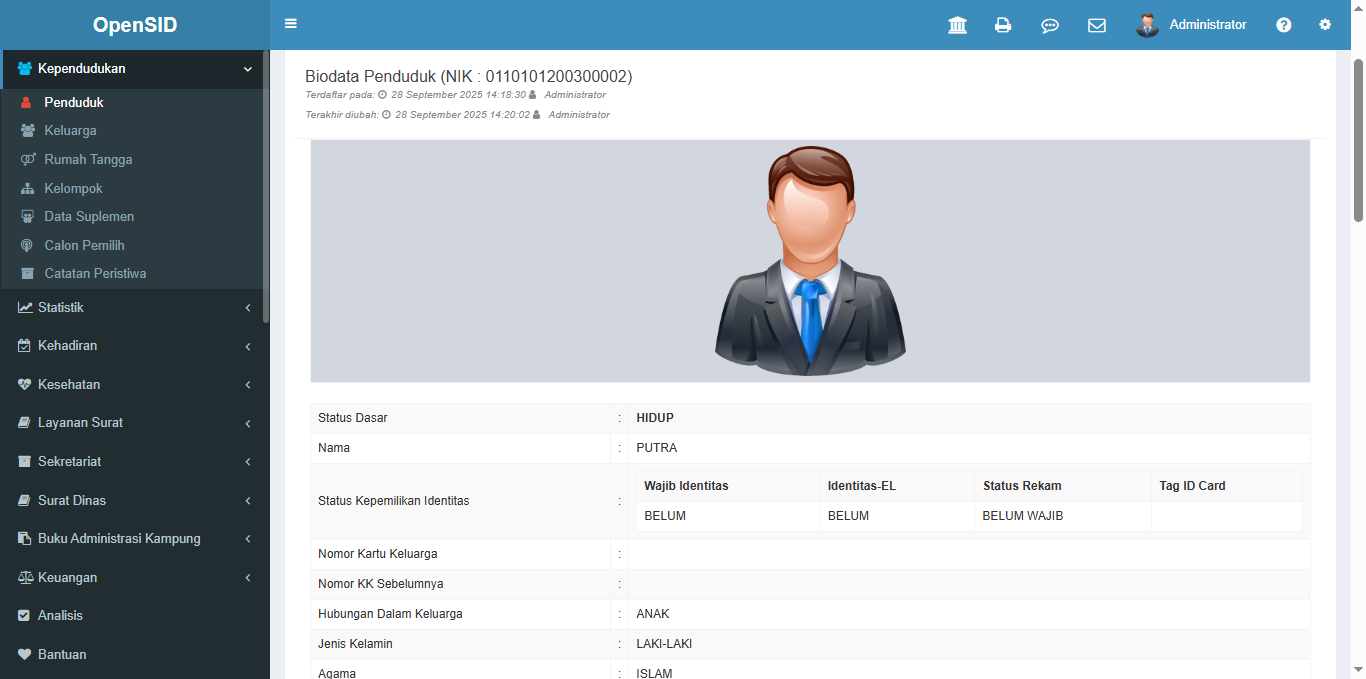1366x679 pixels.
Task: Open the Administrator user menu
Action: click(1207, 25)
